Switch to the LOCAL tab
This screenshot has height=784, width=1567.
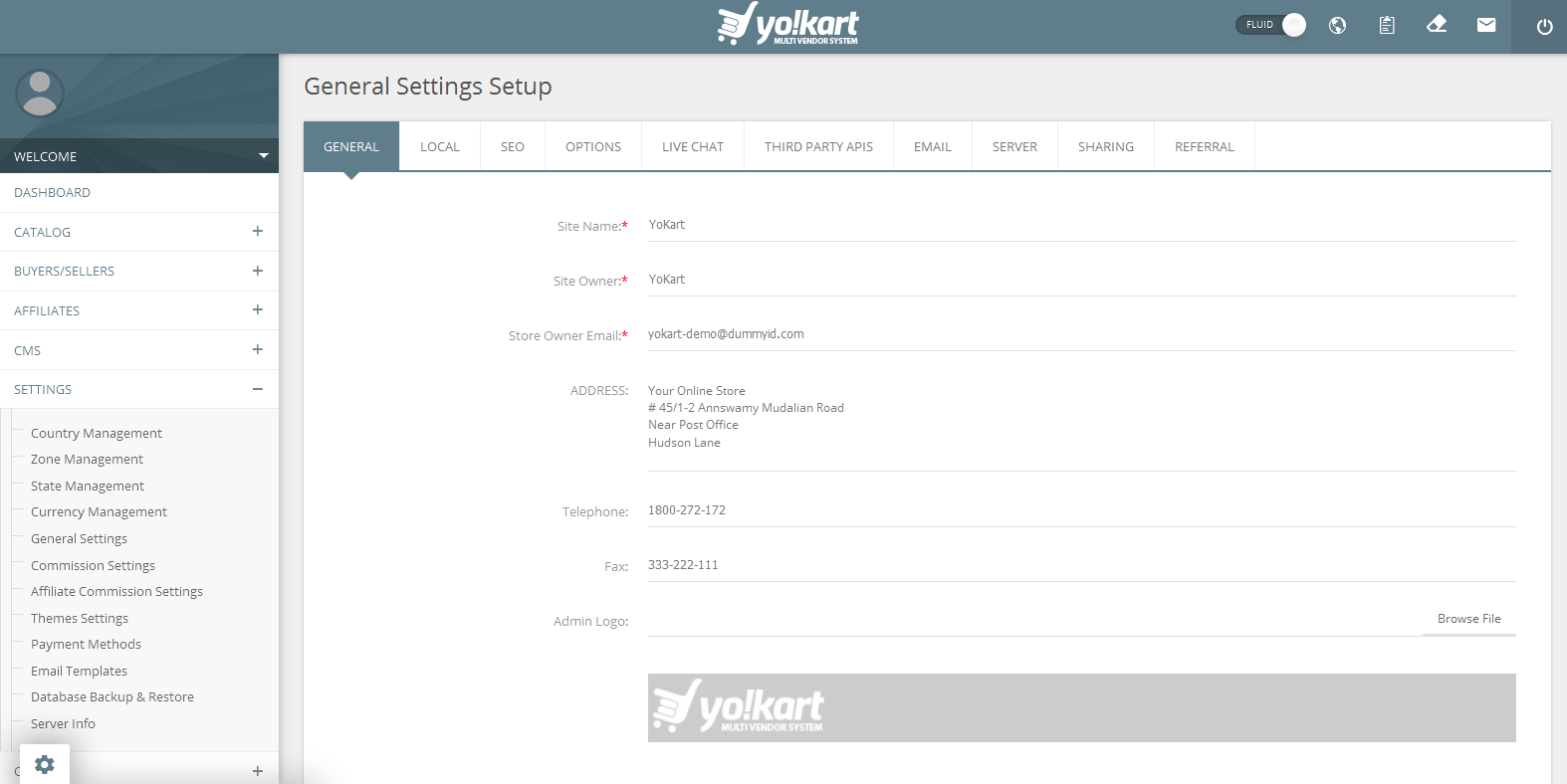440,146
